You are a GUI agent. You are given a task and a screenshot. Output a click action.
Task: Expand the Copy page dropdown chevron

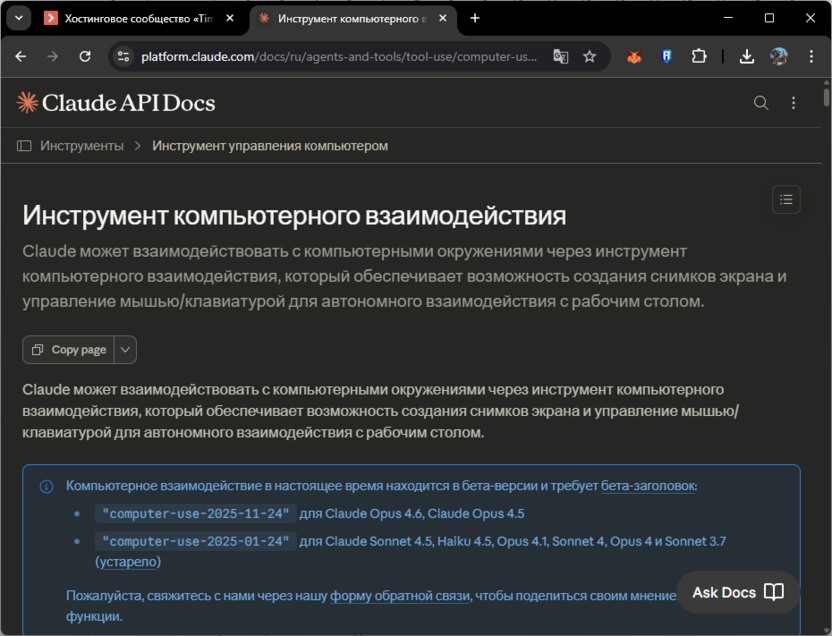(125, 349)
